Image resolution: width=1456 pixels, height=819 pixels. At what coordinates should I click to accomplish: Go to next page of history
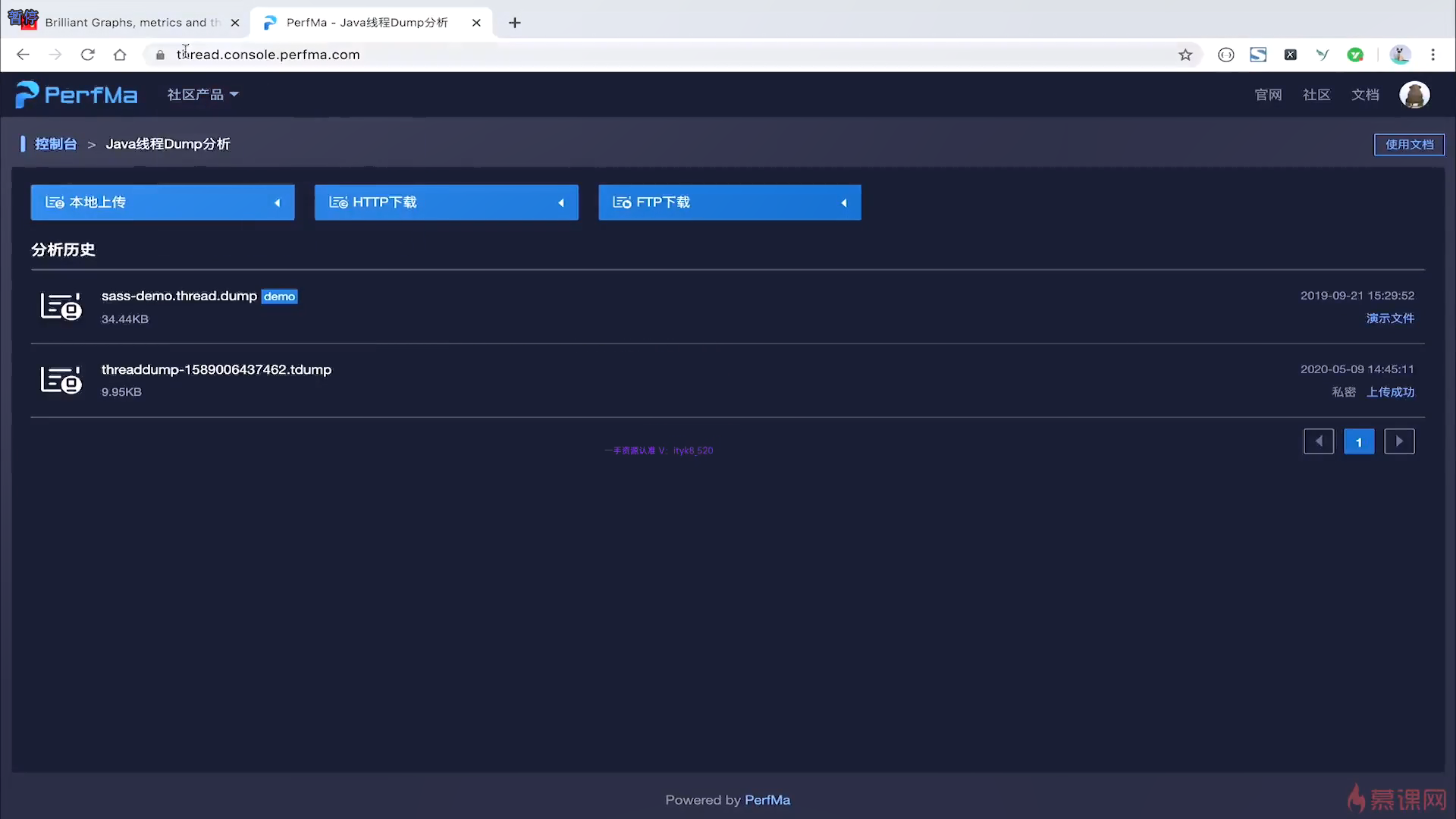click(1399, 441)
